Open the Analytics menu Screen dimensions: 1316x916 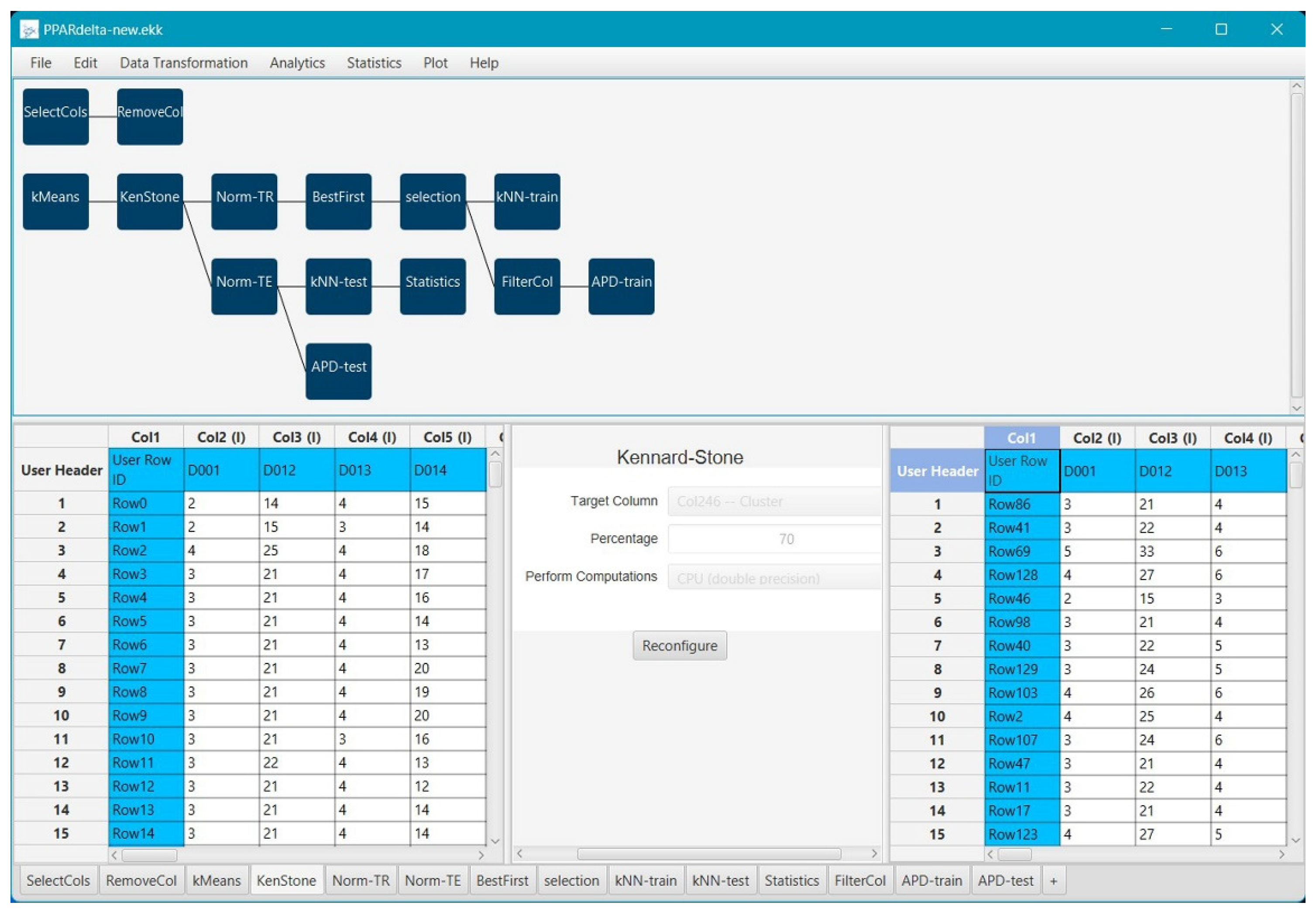tap(297, 63)
